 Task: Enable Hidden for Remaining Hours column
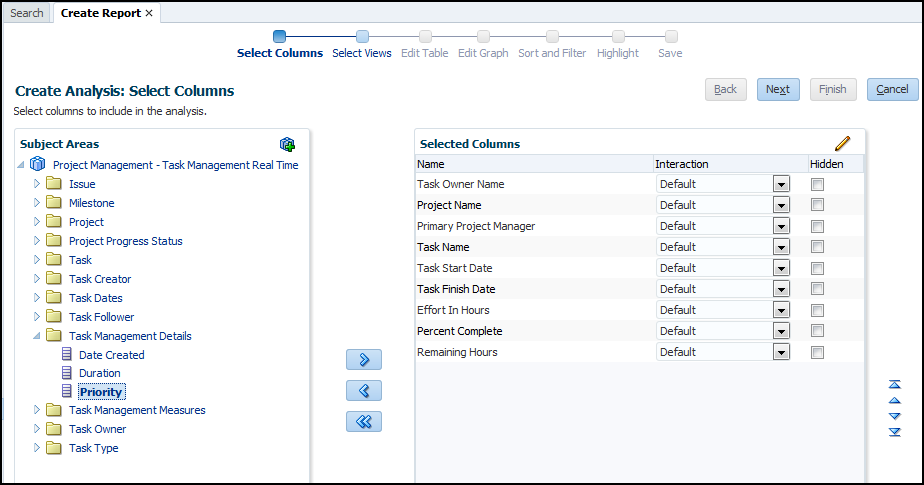click(x=817, y=352)
